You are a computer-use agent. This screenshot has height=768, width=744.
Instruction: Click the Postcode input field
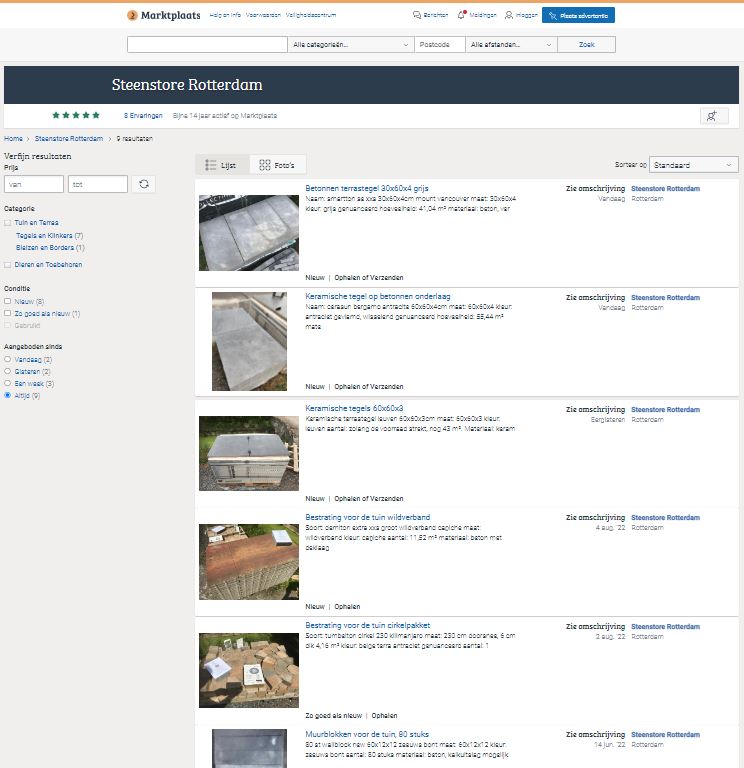(x=440, y=45)
